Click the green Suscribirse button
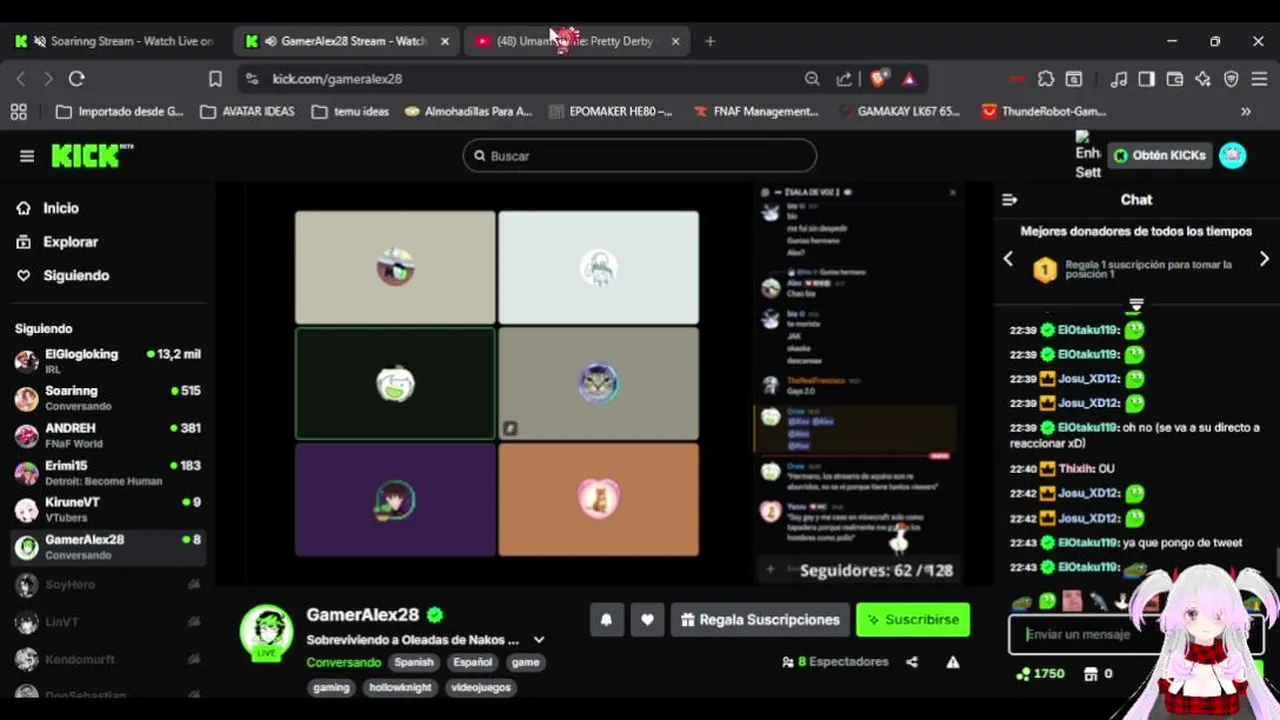Screen dimensions: 1280x720 913,620
